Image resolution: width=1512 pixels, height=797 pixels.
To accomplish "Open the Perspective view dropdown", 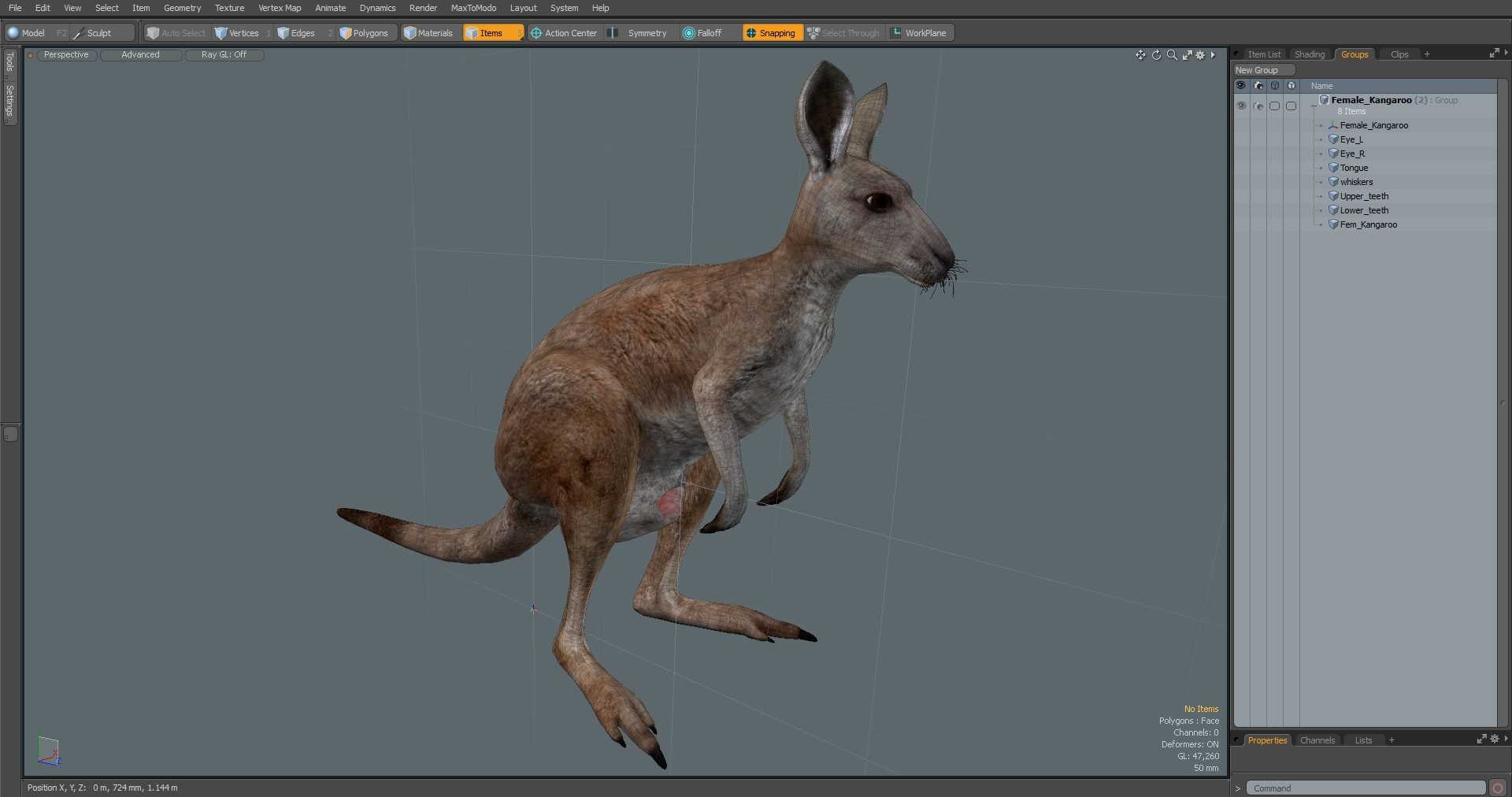I will pyautogui.click(x=66, y=55).
